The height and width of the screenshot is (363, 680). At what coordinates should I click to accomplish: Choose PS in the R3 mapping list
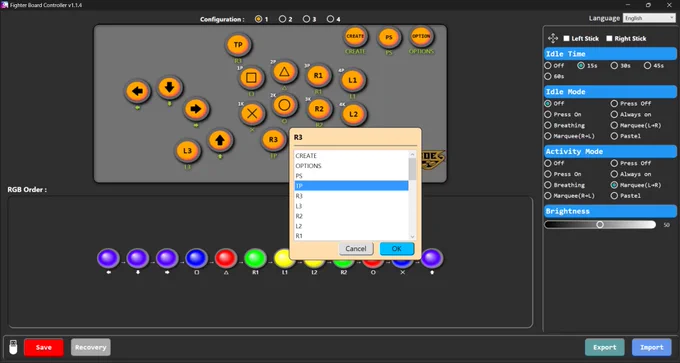pyautogui.click(x=351, y=176)
